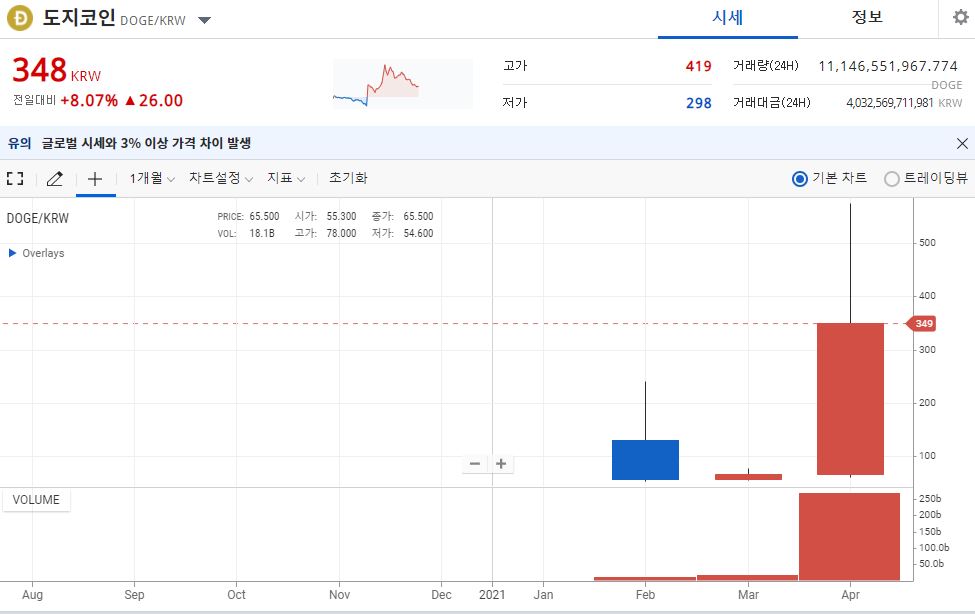The height and width of the screenshot is (614, 975).
Task: Close the global price warning banner
Action: (962, 144)
